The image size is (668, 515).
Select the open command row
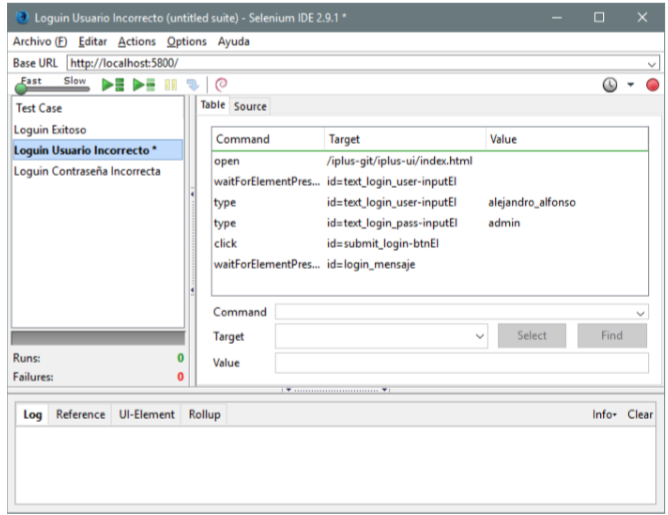tap(430, 161)
